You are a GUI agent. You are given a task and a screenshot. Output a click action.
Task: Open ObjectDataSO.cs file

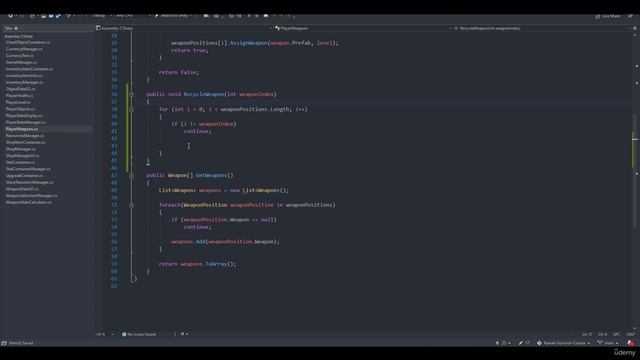click(x=20, y=89)
